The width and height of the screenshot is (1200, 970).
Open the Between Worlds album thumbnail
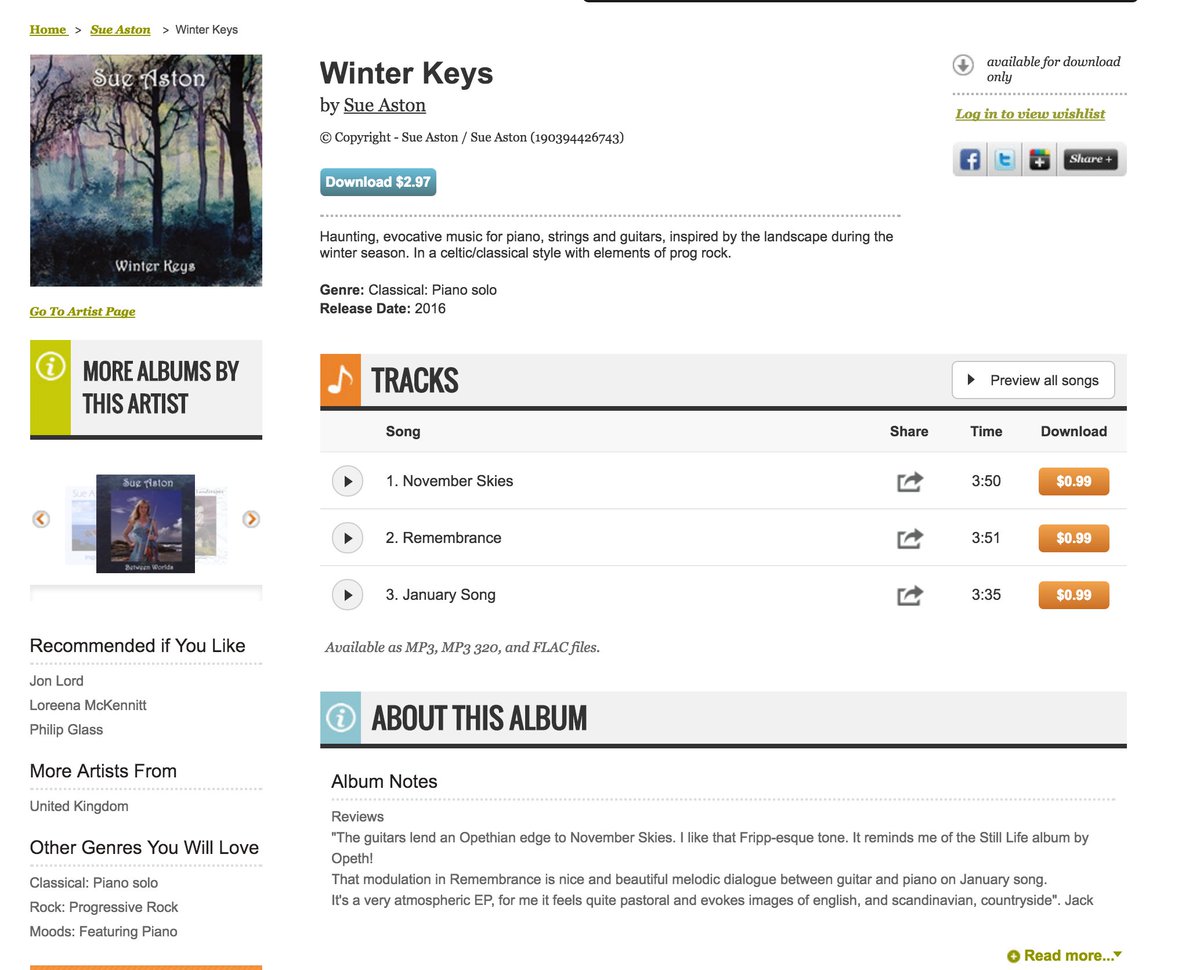pyautogui.click(x=145, y=523)
